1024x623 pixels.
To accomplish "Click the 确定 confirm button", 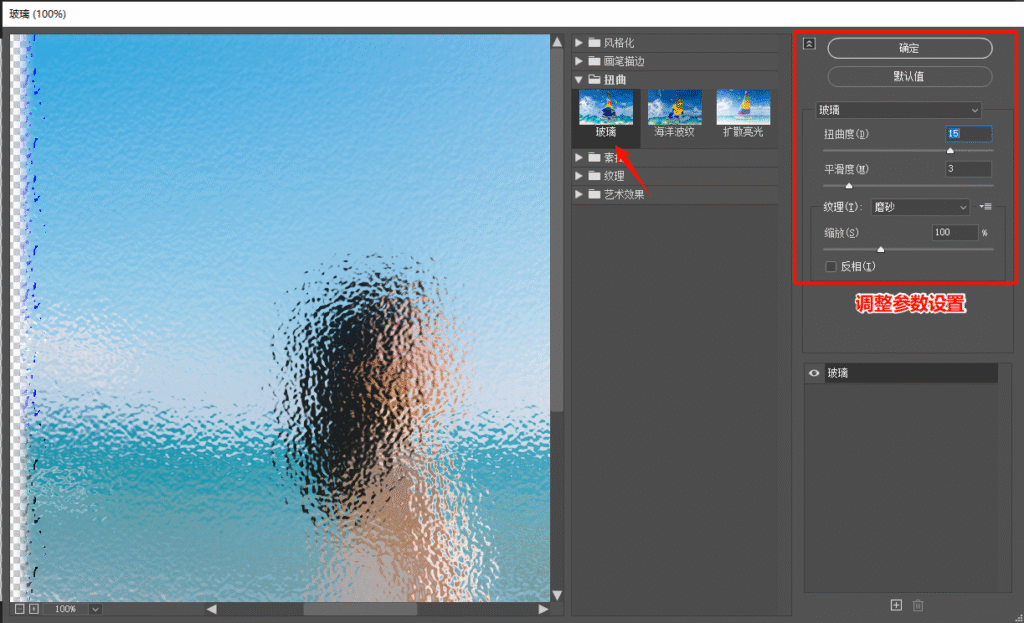I will [x=909, y=48].
